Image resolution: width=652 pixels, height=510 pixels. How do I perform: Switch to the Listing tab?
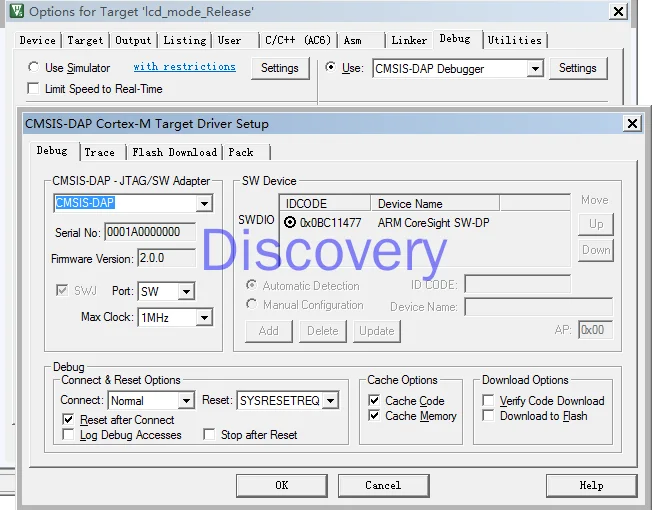point(185,40)
